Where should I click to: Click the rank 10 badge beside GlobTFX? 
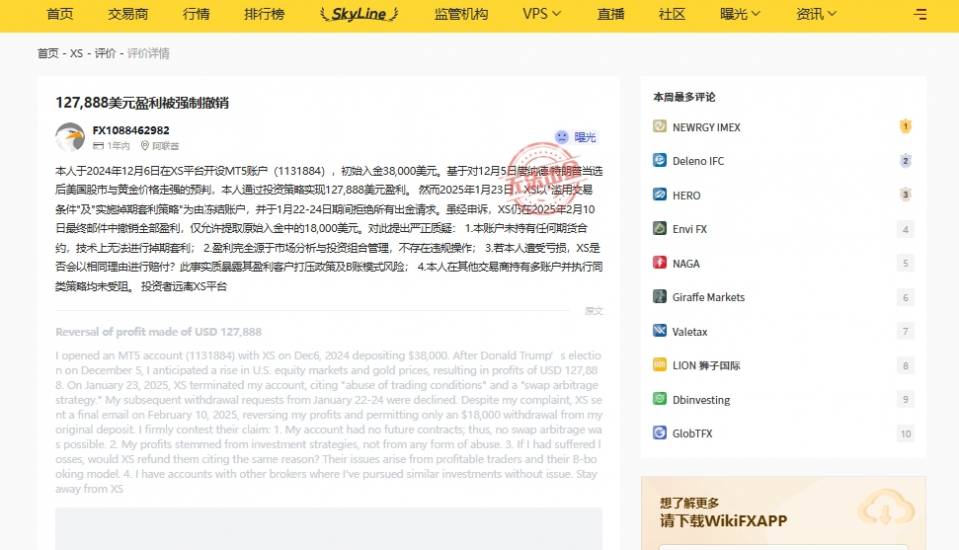point(905,433)
